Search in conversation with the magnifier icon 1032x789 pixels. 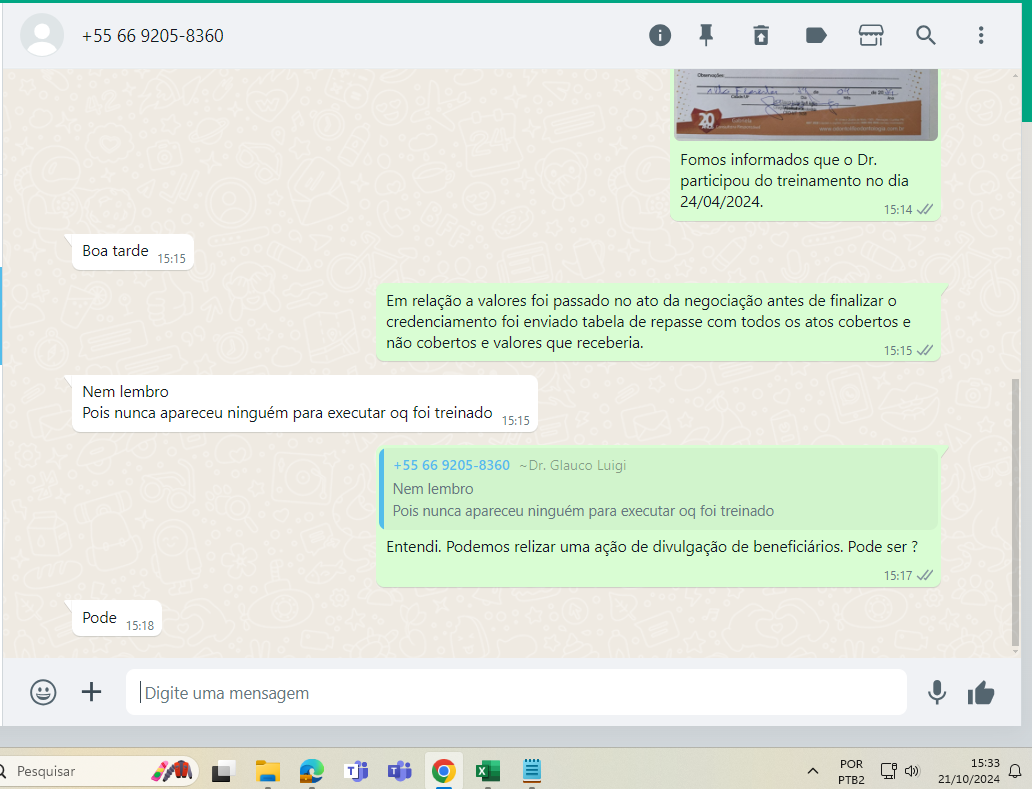point(926,36)
